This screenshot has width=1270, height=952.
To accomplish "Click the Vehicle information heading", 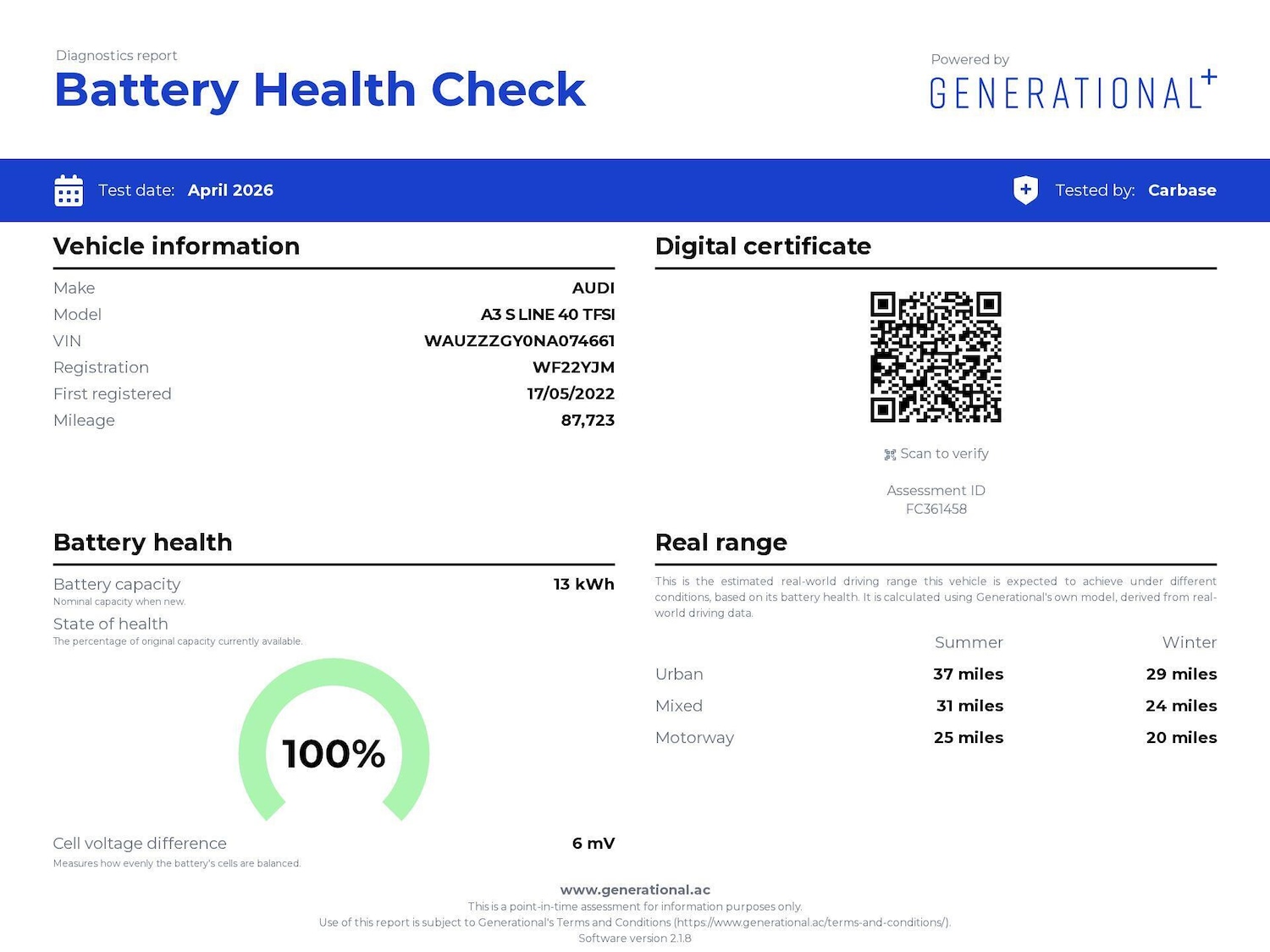I will pos(176,246).
